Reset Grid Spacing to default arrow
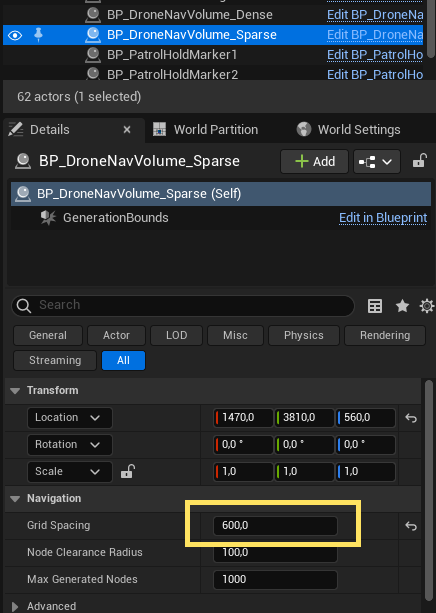This screenshot has width=436, height=613. click(x=411, y=526)
